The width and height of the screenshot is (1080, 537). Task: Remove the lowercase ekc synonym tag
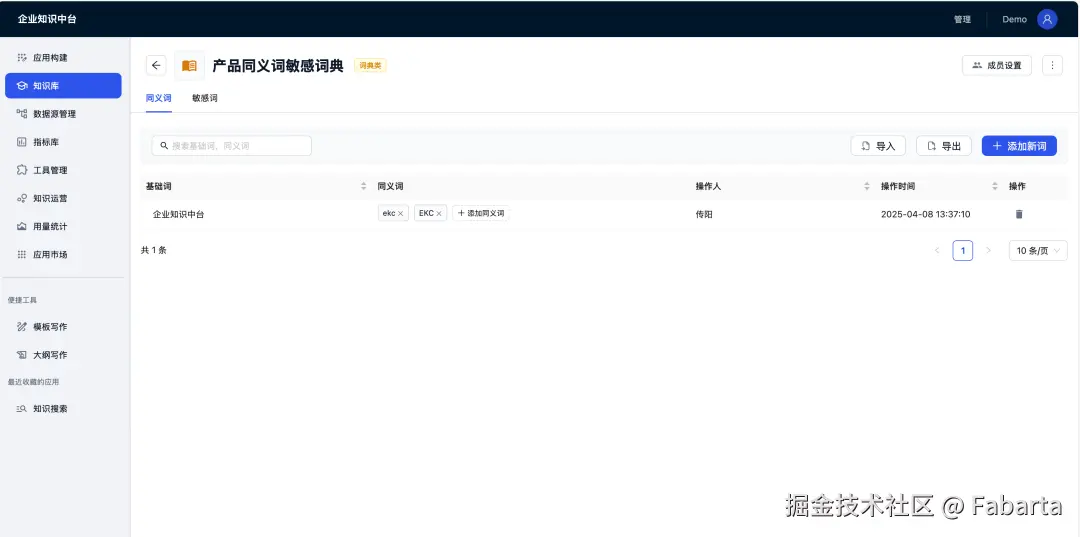pyautogui.click(x=400, y=213)
